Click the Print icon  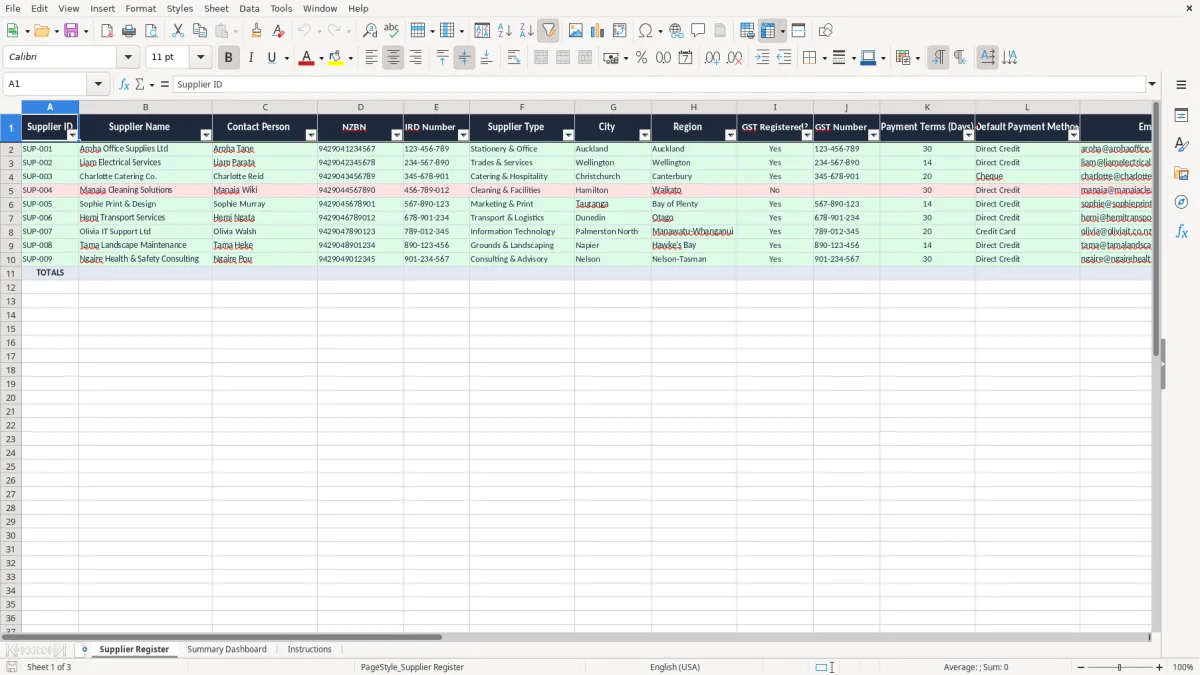coord(129,31)
